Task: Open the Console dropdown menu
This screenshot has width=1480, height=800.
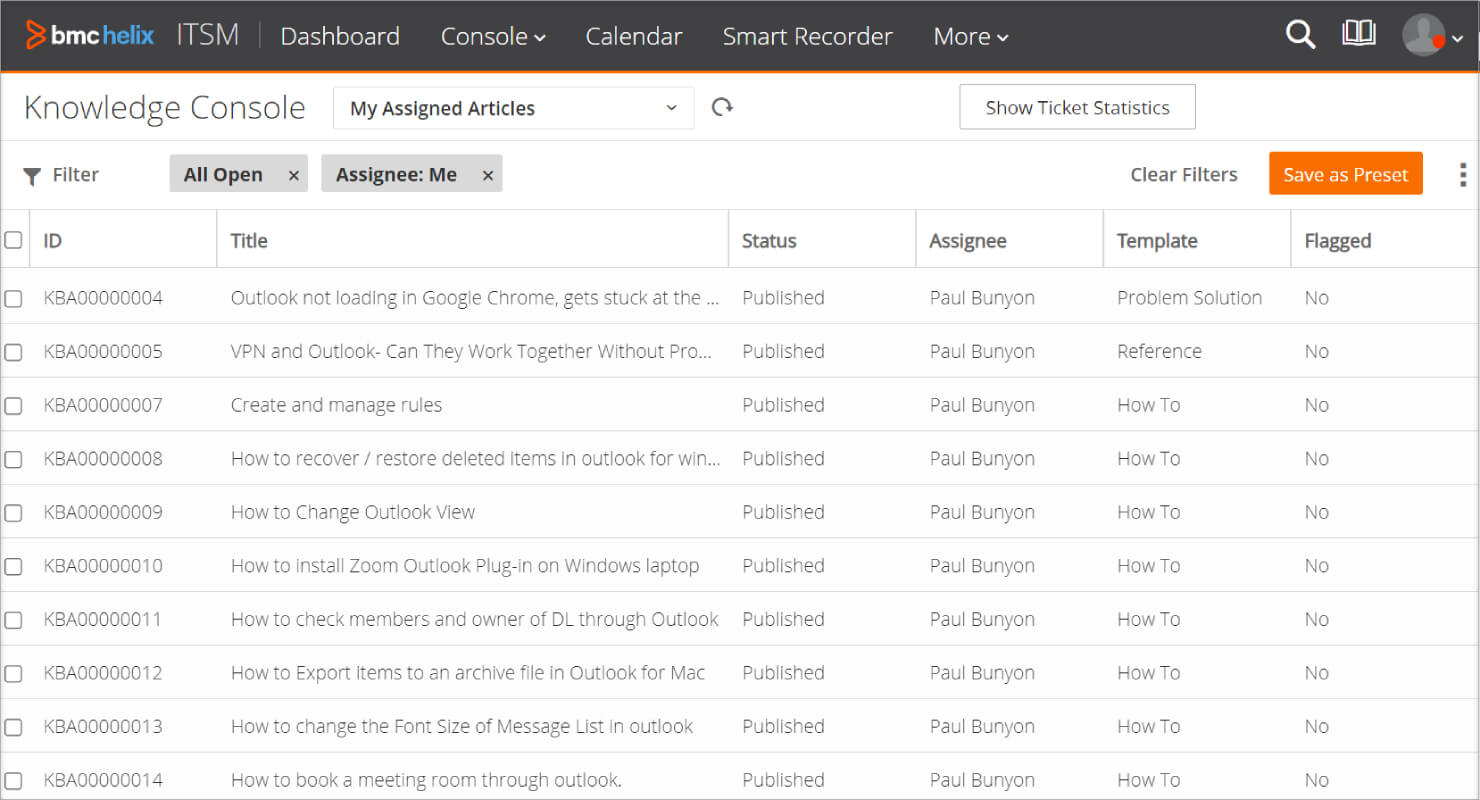Action: click(493, 36)
